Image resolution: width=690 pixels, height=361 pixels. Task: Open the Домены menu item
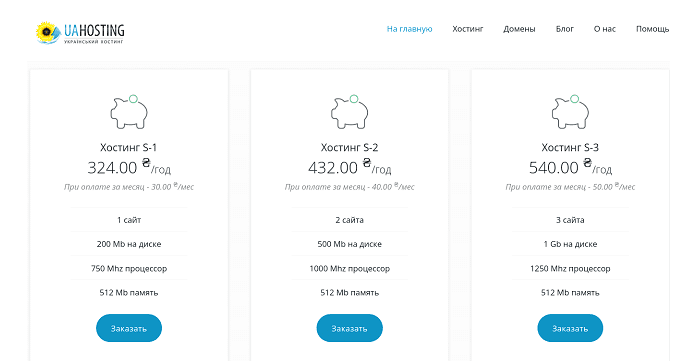(x=519, y=29)
